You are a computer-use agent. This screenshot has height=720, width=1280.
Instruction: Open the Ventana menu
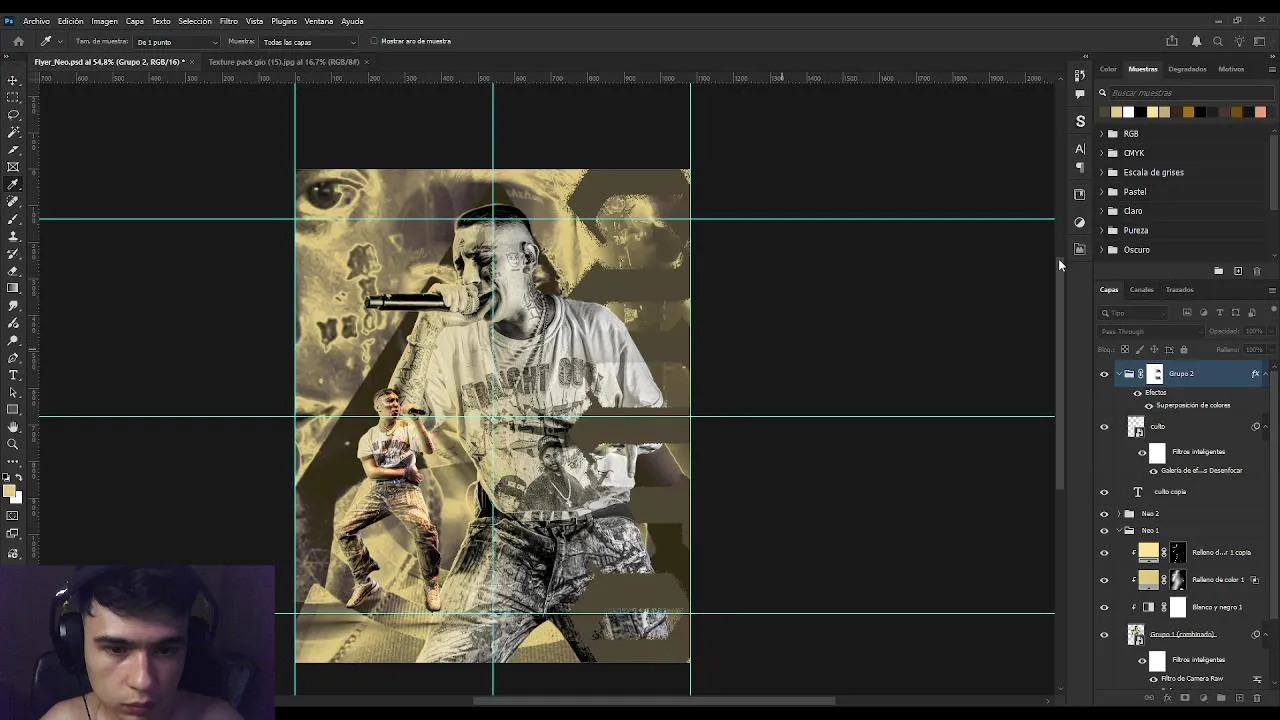318,21
